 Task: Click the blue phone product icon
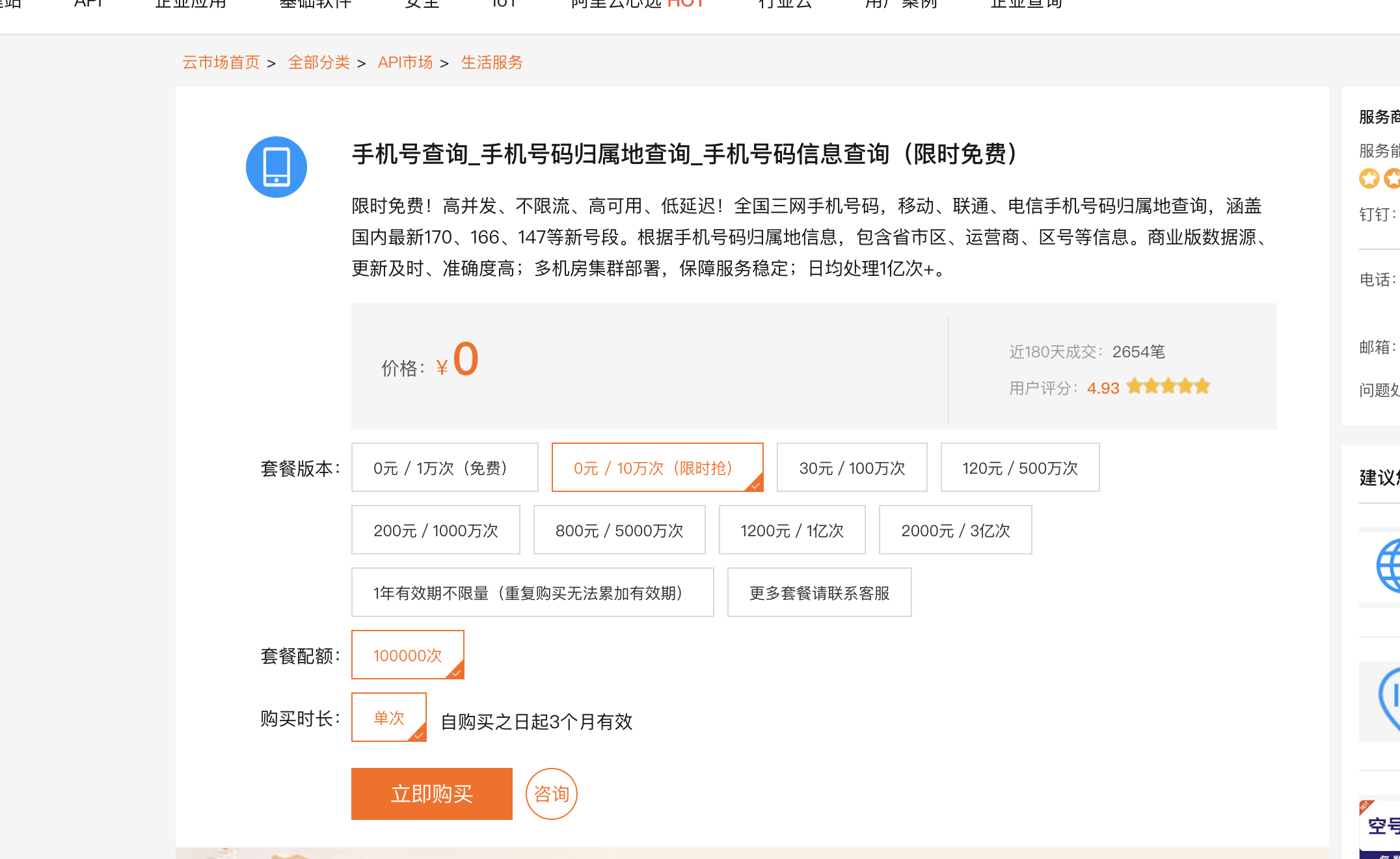(x=276, y=167)
